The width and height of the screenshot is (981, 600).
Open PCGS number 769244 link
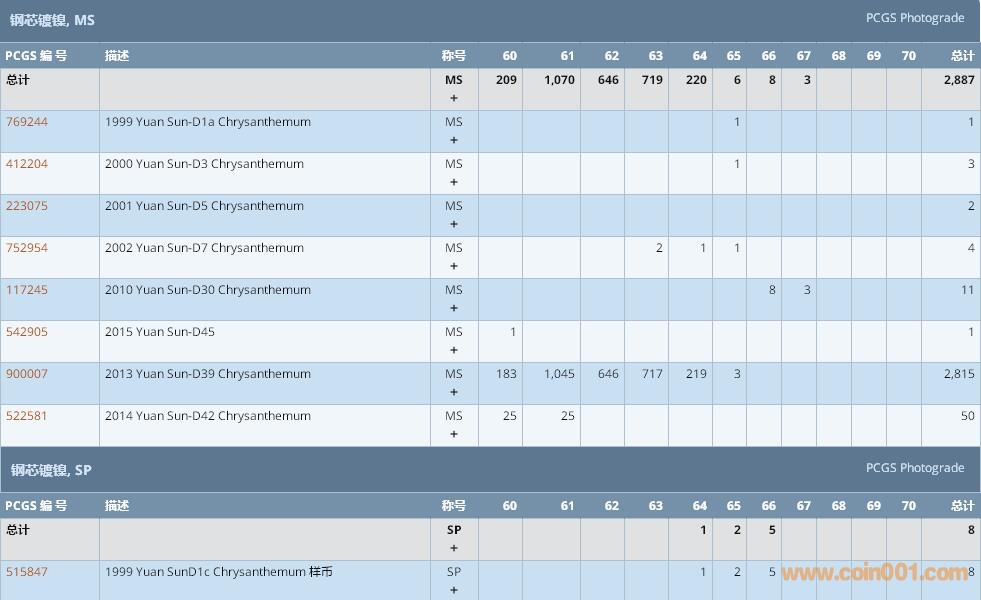coord(27,122)
